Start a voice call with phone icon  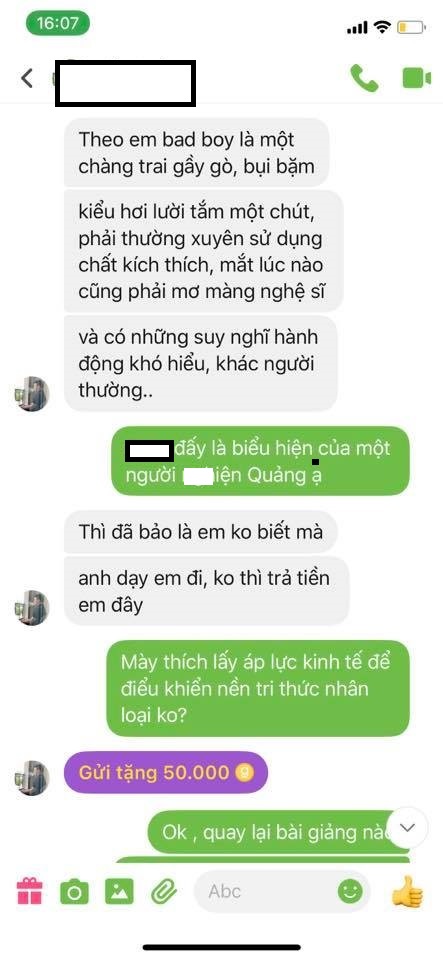coord(364,78)
